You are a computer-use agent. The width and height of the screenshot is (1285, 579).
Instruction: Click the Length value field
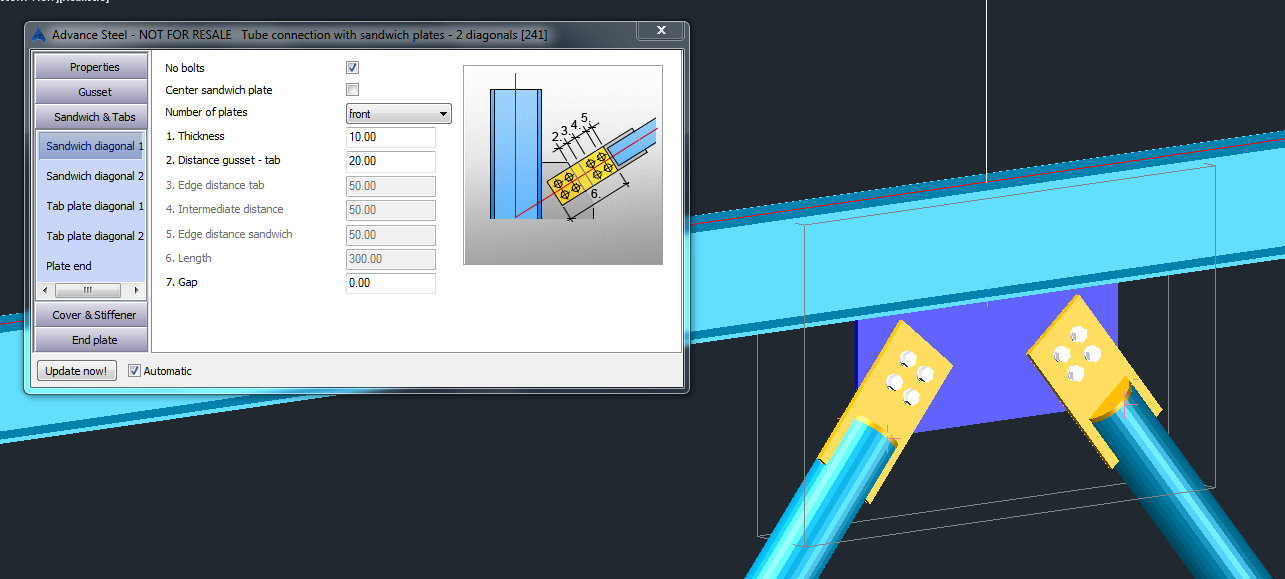click(x=391, y=259)
